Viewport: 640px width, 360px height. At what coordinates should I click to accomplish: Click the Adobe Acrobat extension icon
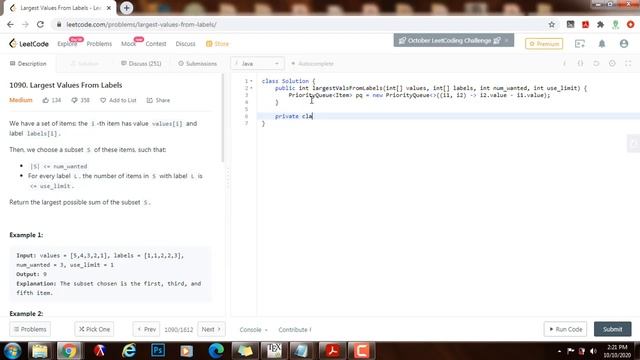[585, 24]
